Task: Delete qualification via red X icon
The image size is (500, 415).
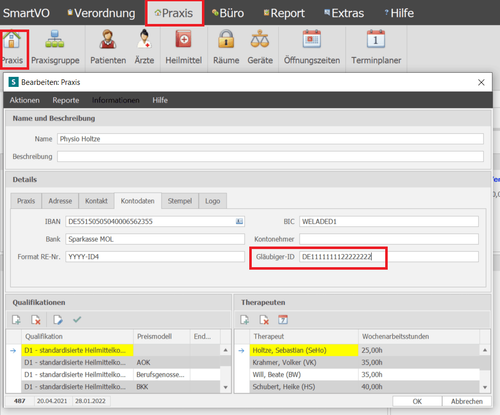Action: pos(36,320)
